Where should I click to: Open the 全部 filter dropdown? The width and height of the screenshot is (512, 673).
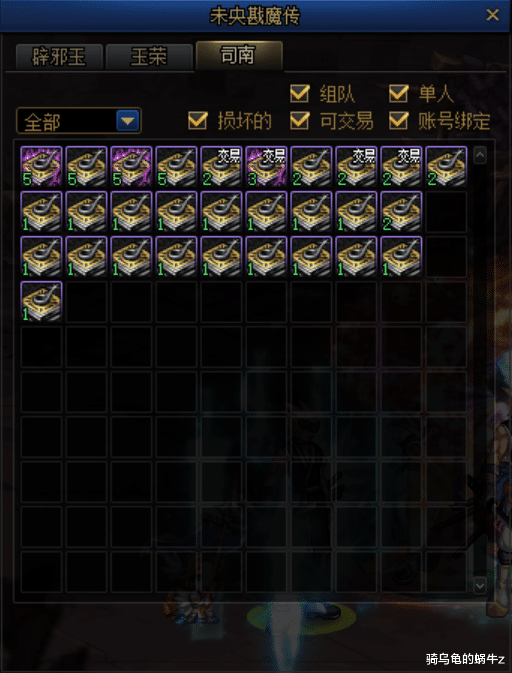click(79, 121)
